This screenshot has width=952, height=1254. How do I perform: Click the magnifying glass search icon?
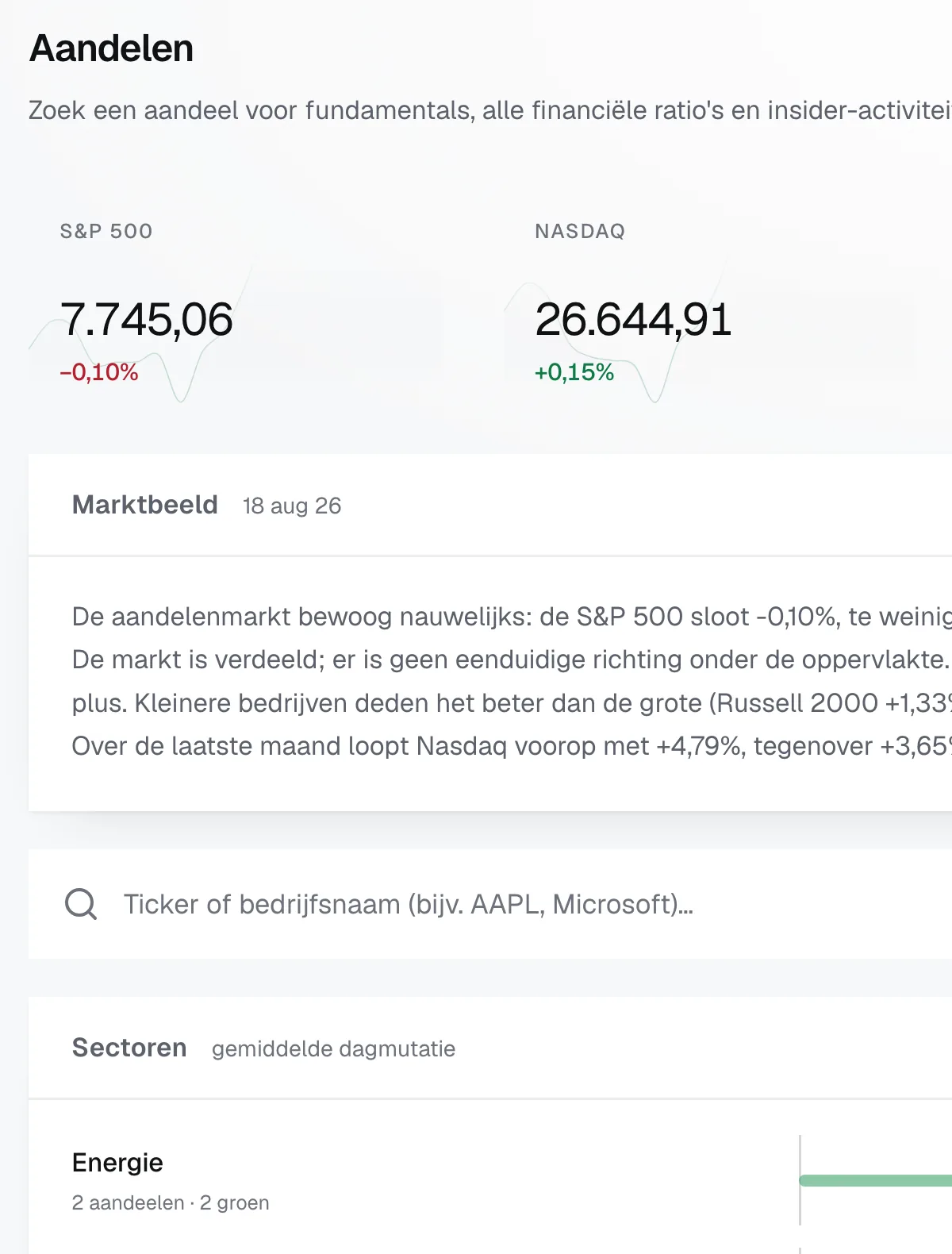pyautogui.click(x=80, y=904)
